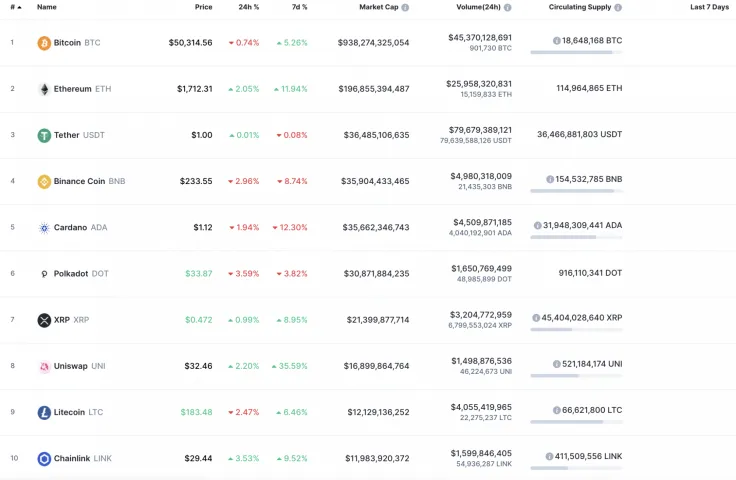Click Bitcoin's market cap value
Viewport: 736px width, 480px height.
(x=373, y=43)
